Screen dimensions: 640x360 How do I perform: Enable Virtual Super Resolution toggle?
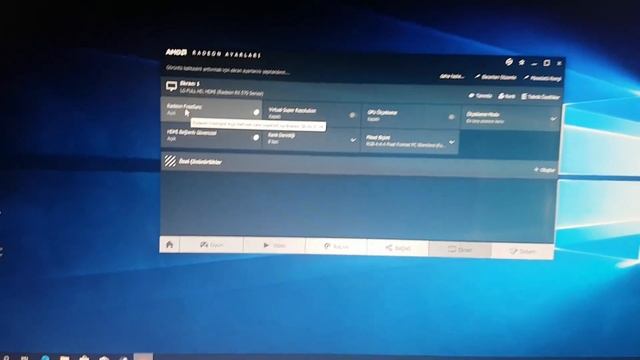coord(352,115)
